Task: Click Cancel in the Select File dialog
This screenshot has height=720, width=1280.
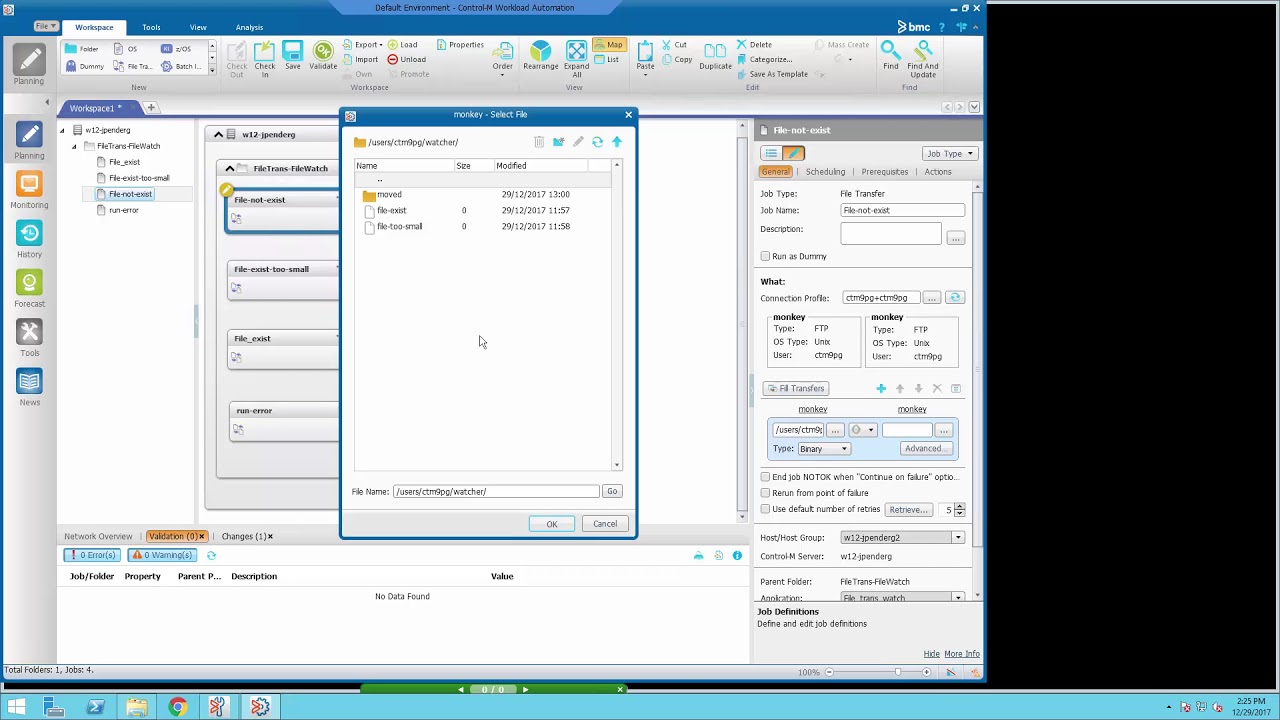Action: 605,524
